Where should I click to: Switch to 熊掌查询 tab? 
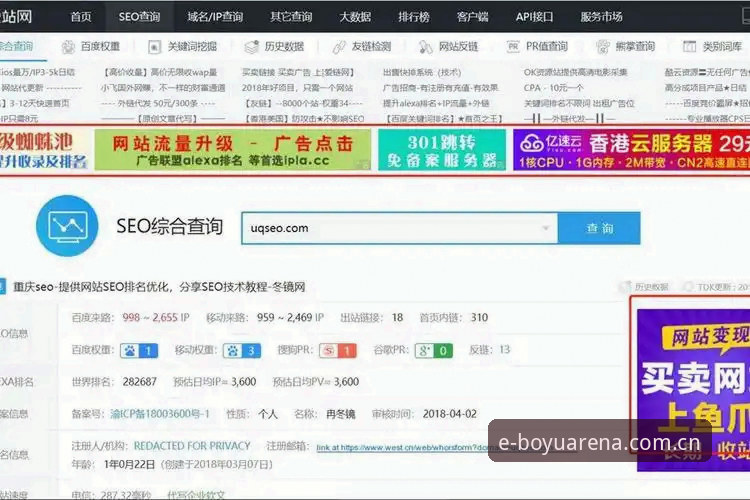635,46
